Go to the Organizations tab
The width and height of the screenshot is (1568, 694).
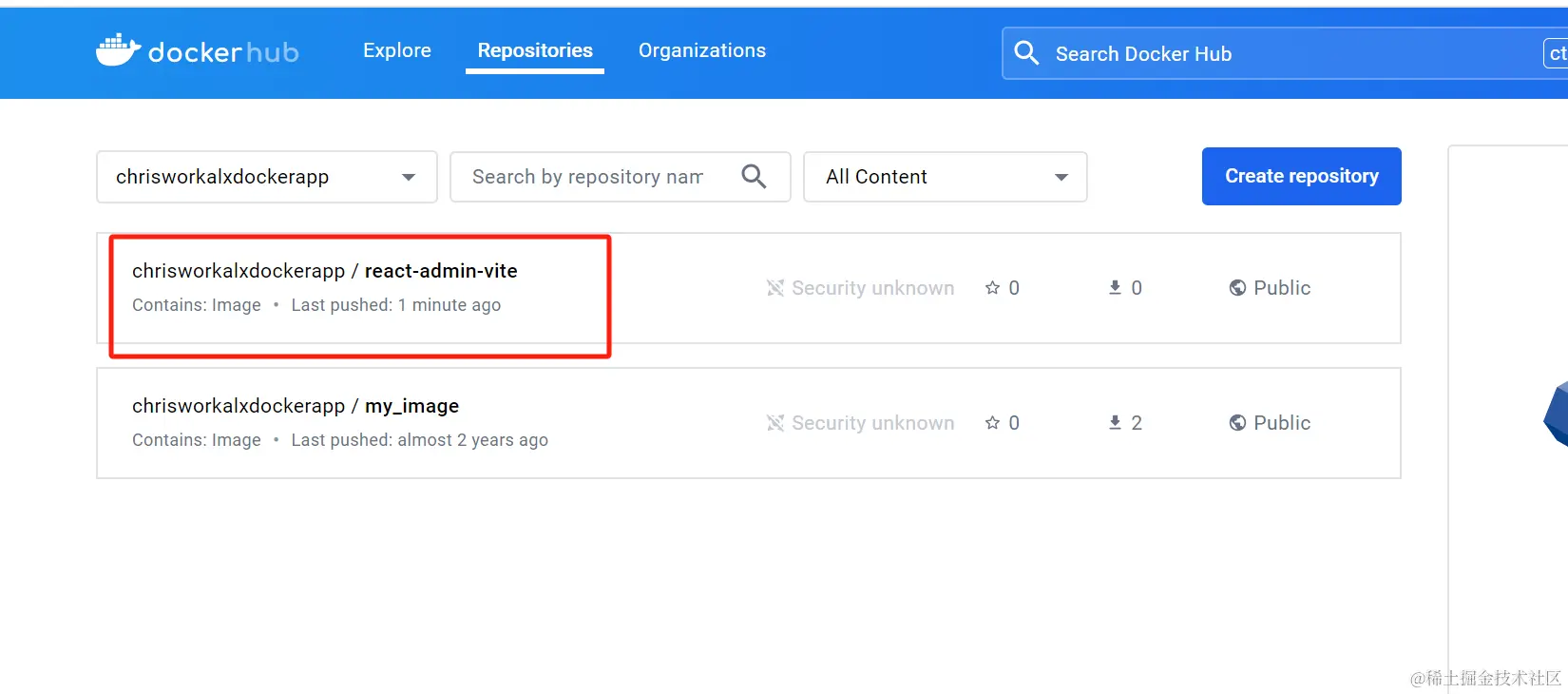[702, 50]
